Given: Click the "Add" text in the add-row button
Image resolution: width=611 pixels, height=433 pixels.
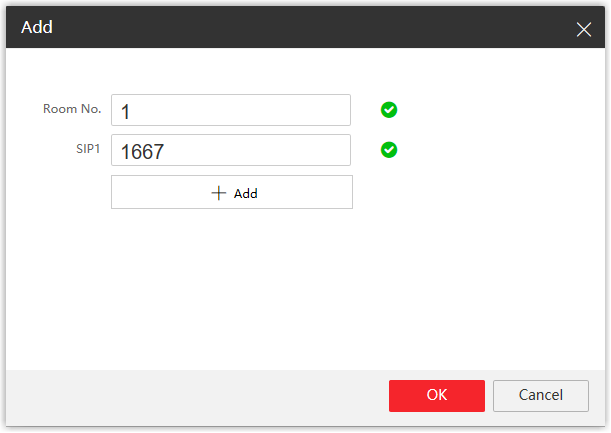Looking at the screenshot, I should (x=246, y=194).
